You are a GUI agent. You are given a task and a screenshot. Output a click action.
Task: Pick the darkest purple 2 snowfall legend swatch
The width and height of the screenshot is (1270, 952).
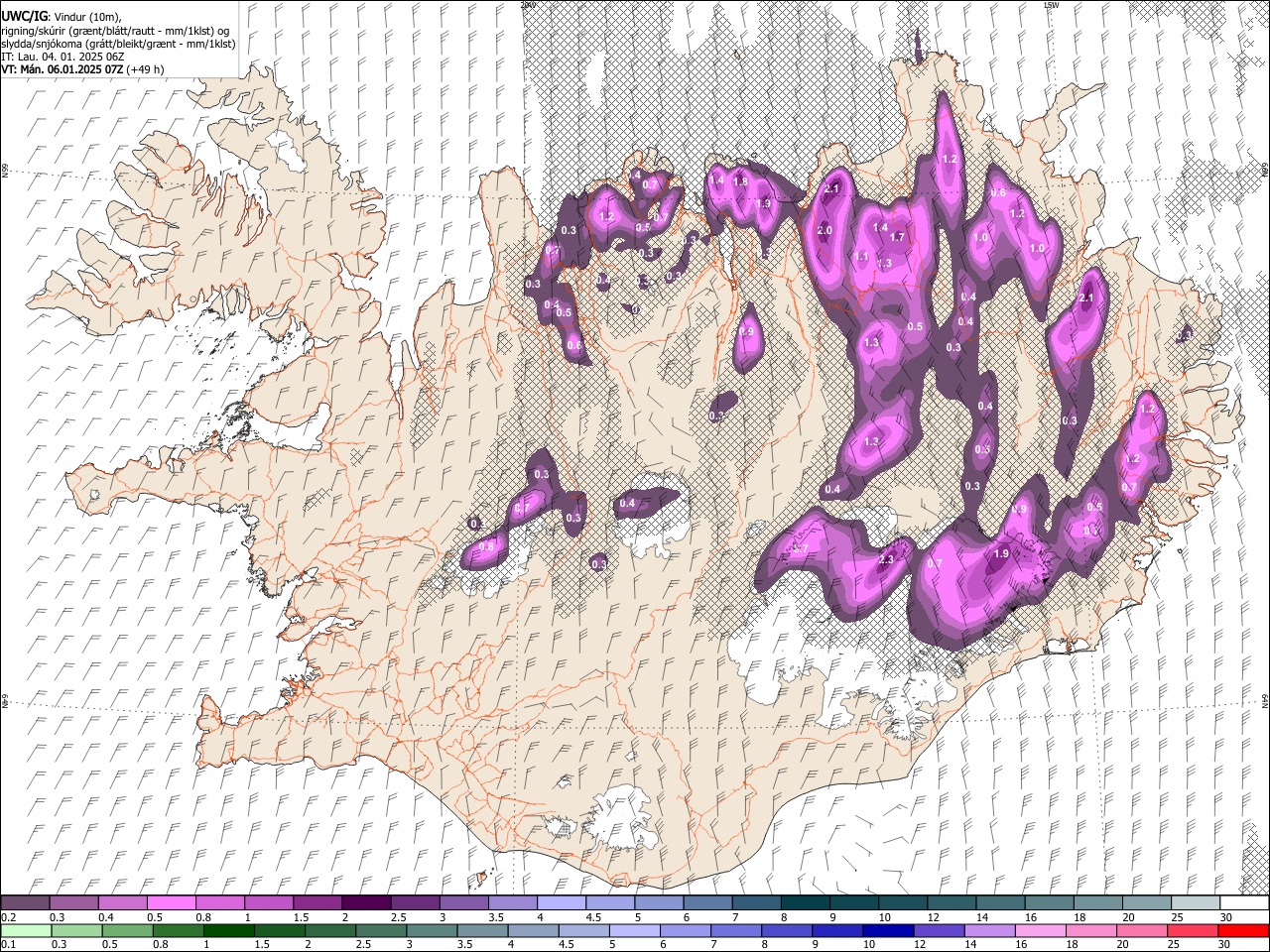[365, 903]
